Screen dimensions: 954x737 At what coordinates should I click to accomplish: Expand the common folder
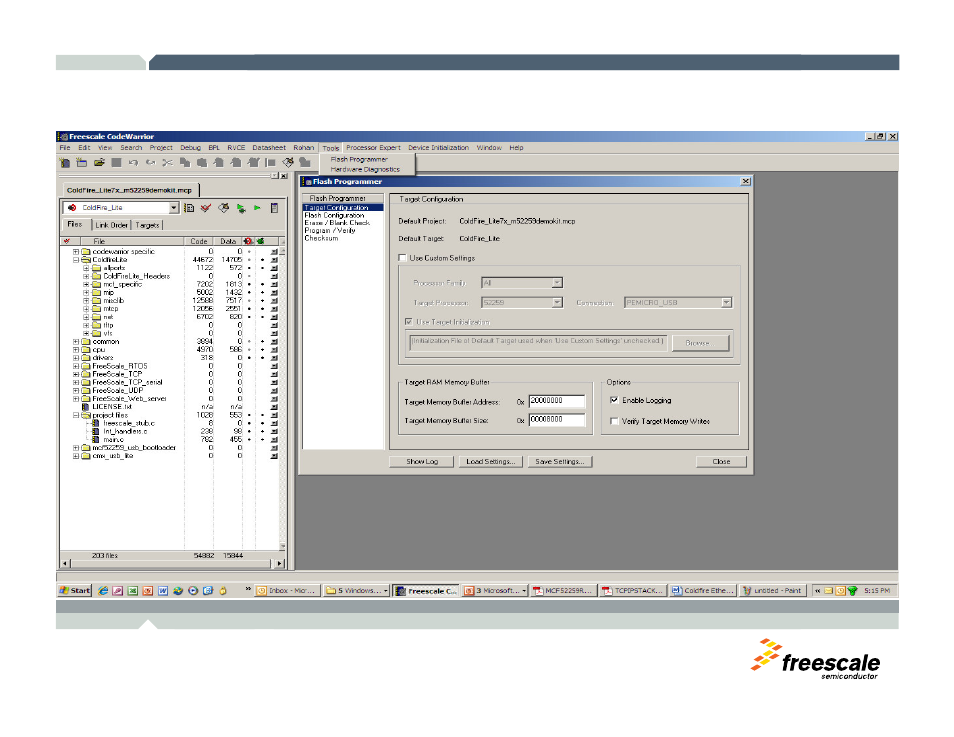pos(76,341)
